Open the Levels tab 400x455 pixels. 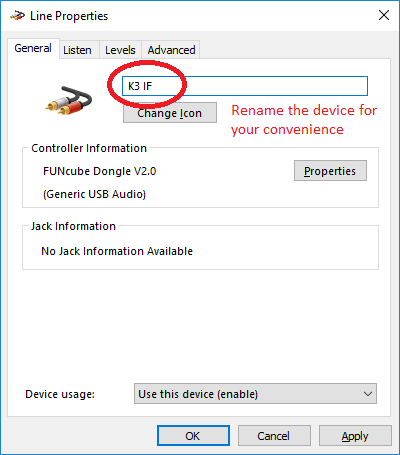pyautogui.click(x=120, y=50)
